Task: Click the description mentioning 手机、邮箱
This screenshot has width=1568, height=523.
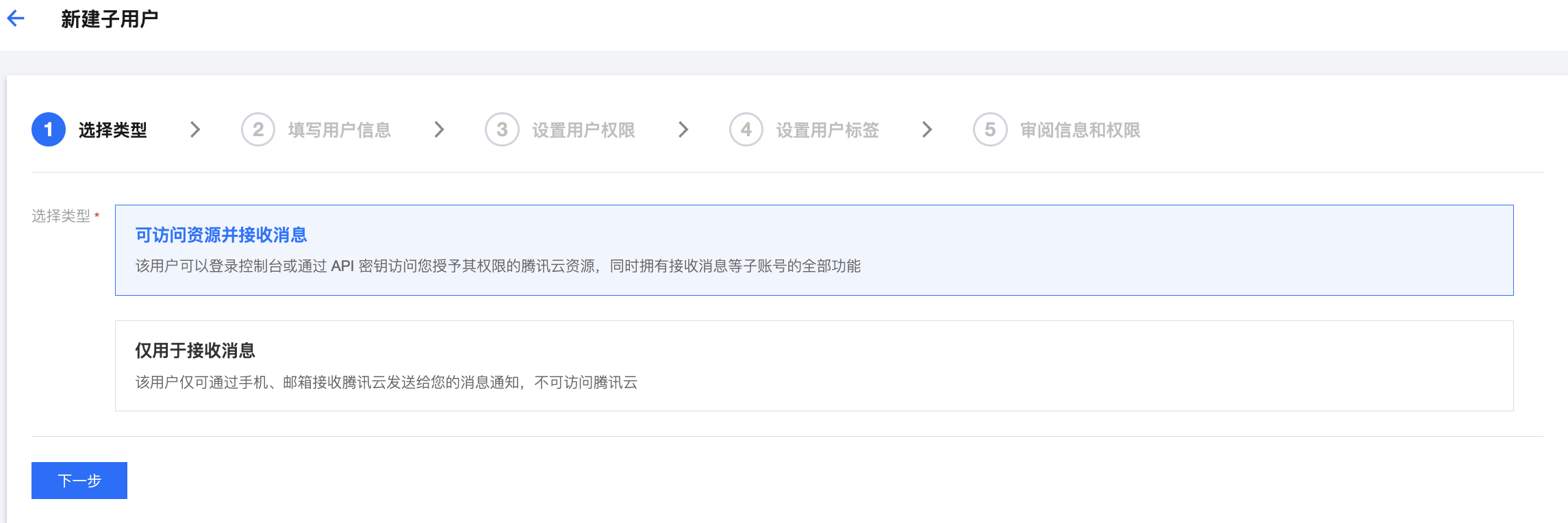Action: (386, 383)
